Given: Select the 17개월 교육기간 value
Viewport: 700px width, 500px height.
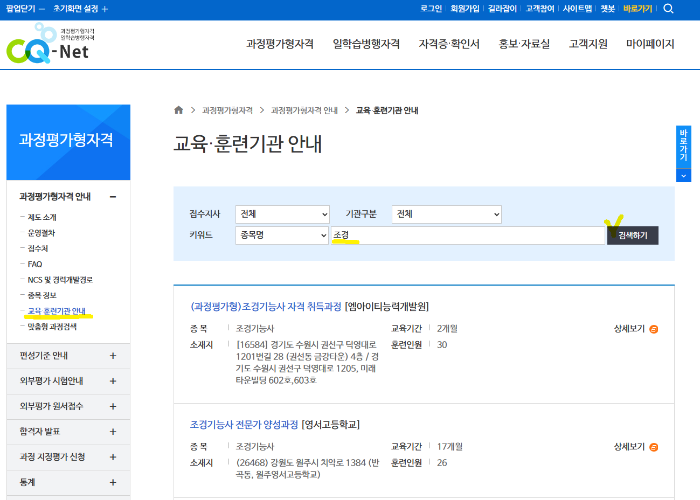Looking at the screenshot, I should (x=450, y=446).
